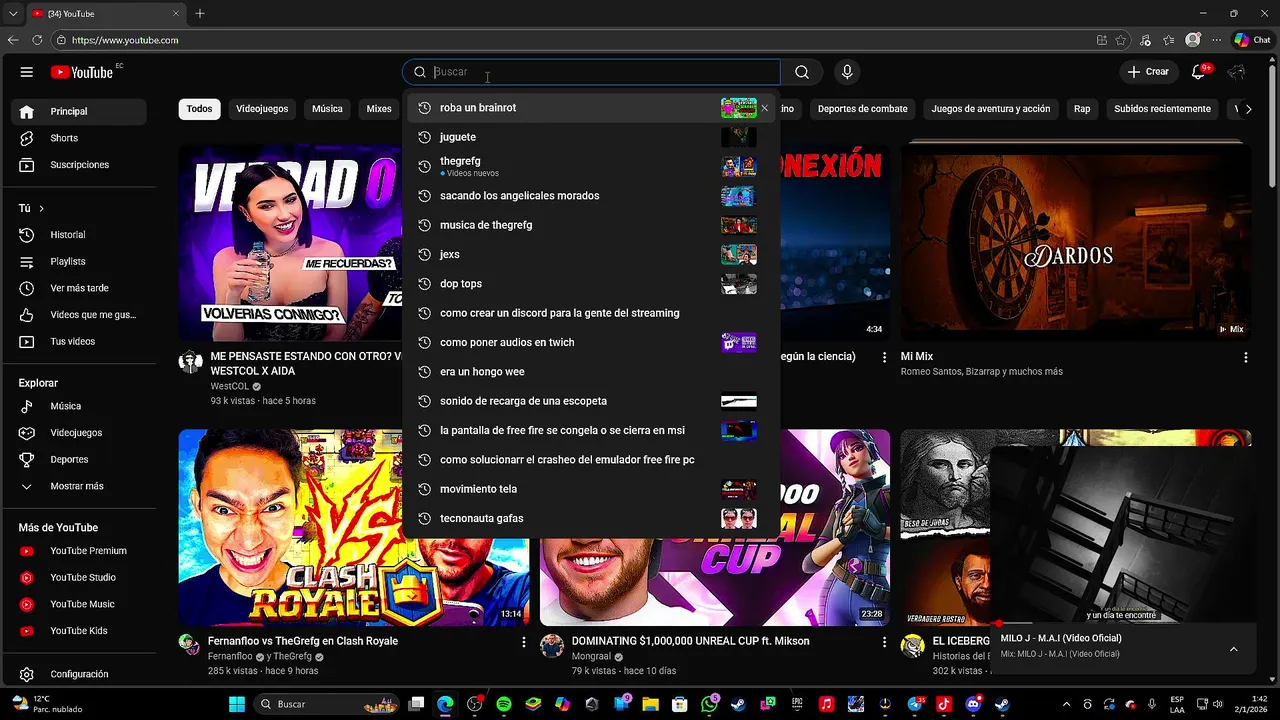This screenshot has width=1280, height=720.
Task: Open Shorts in the sidebar
Action: 78,138
